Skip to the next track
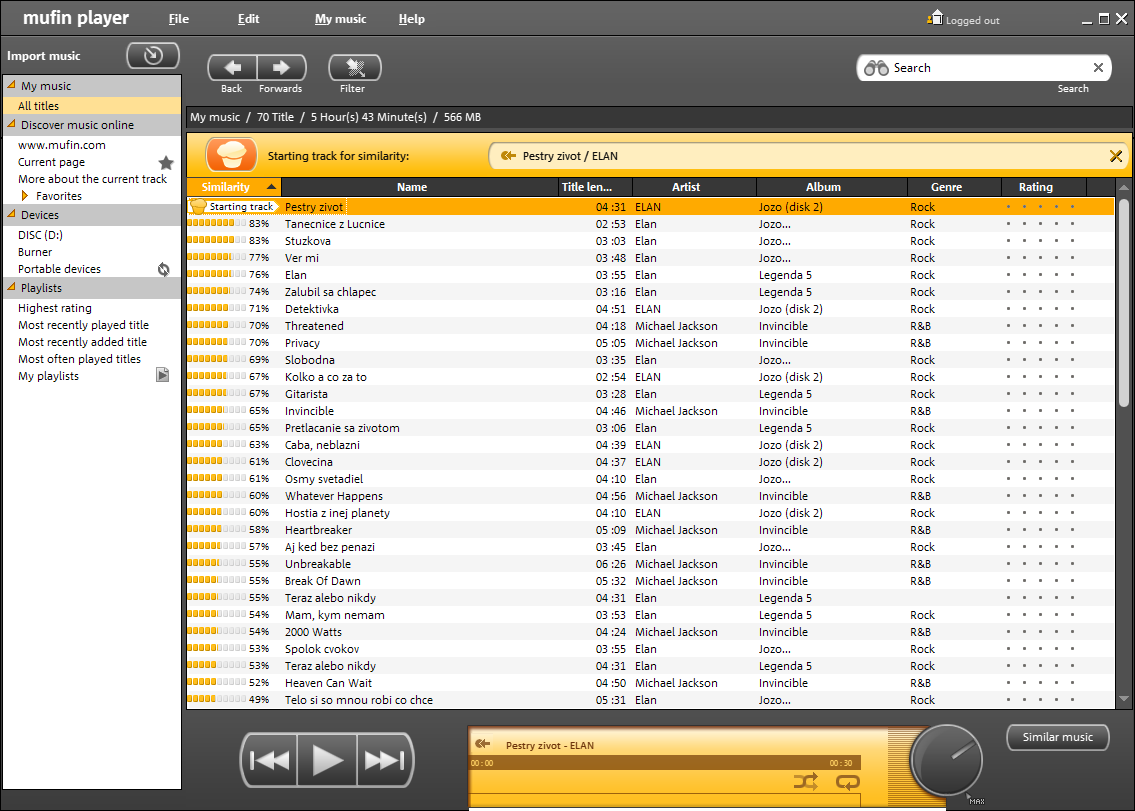Image resolution: width=1135 pixels, height=811 pixels. pyautogui.click(x=384, y=760)
